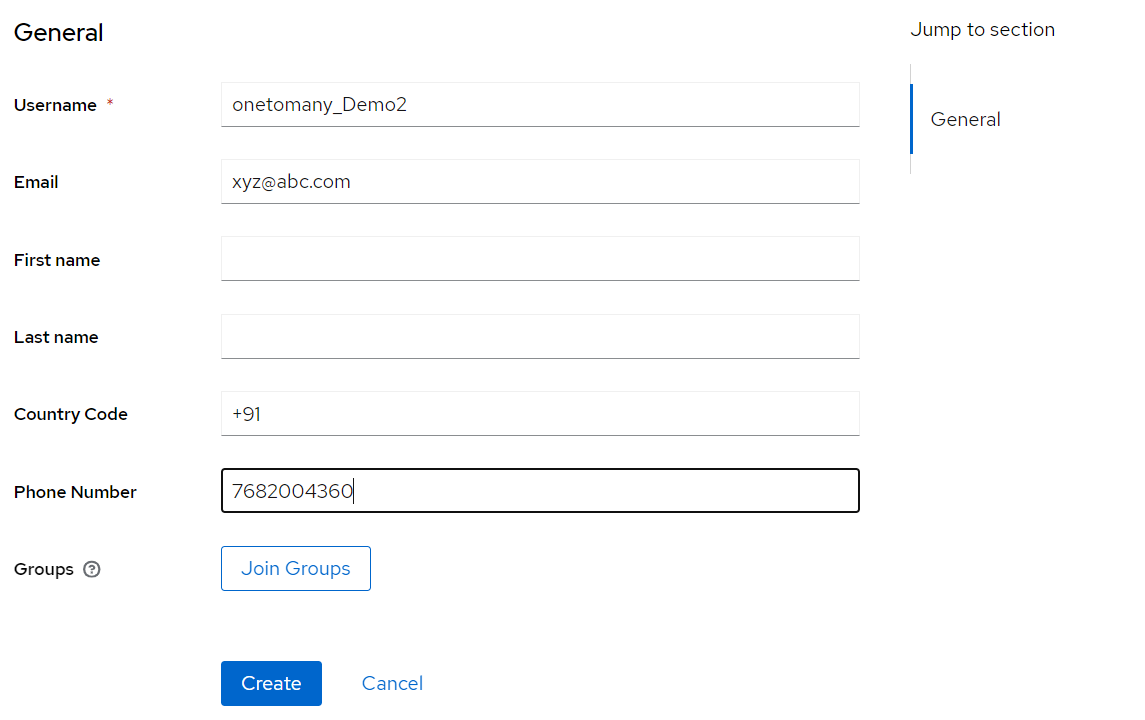Select the empty First name text box
This screenshot has width=1145, height=720.
pos(540,258)
